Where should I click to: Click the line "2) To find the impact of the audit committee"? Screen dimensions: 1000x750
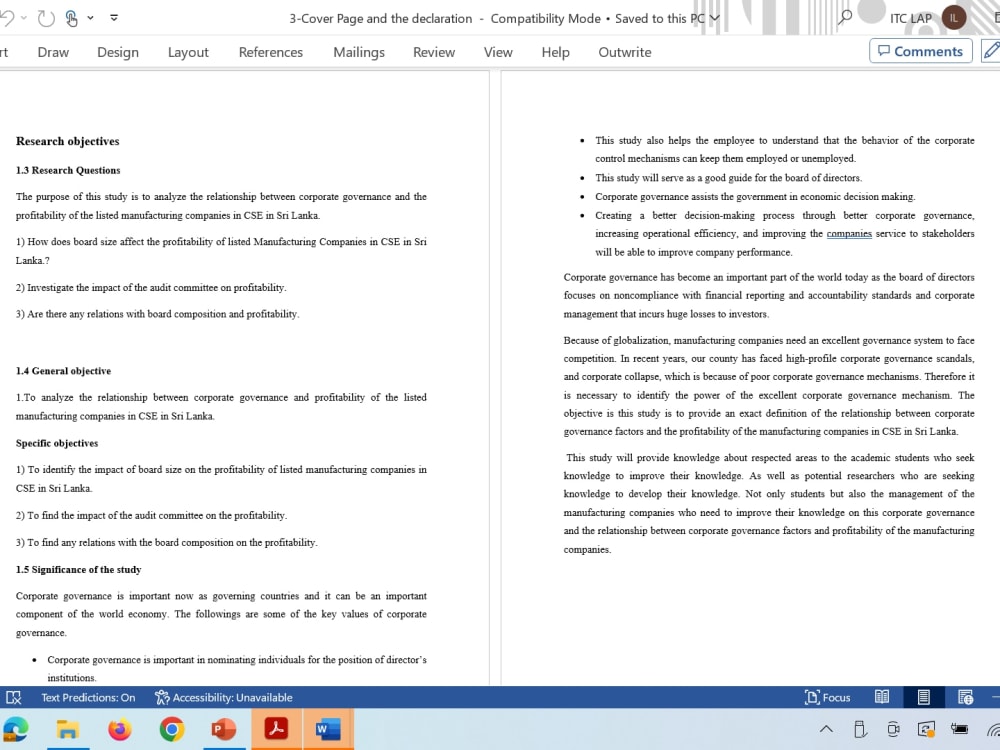pos(151,515)
